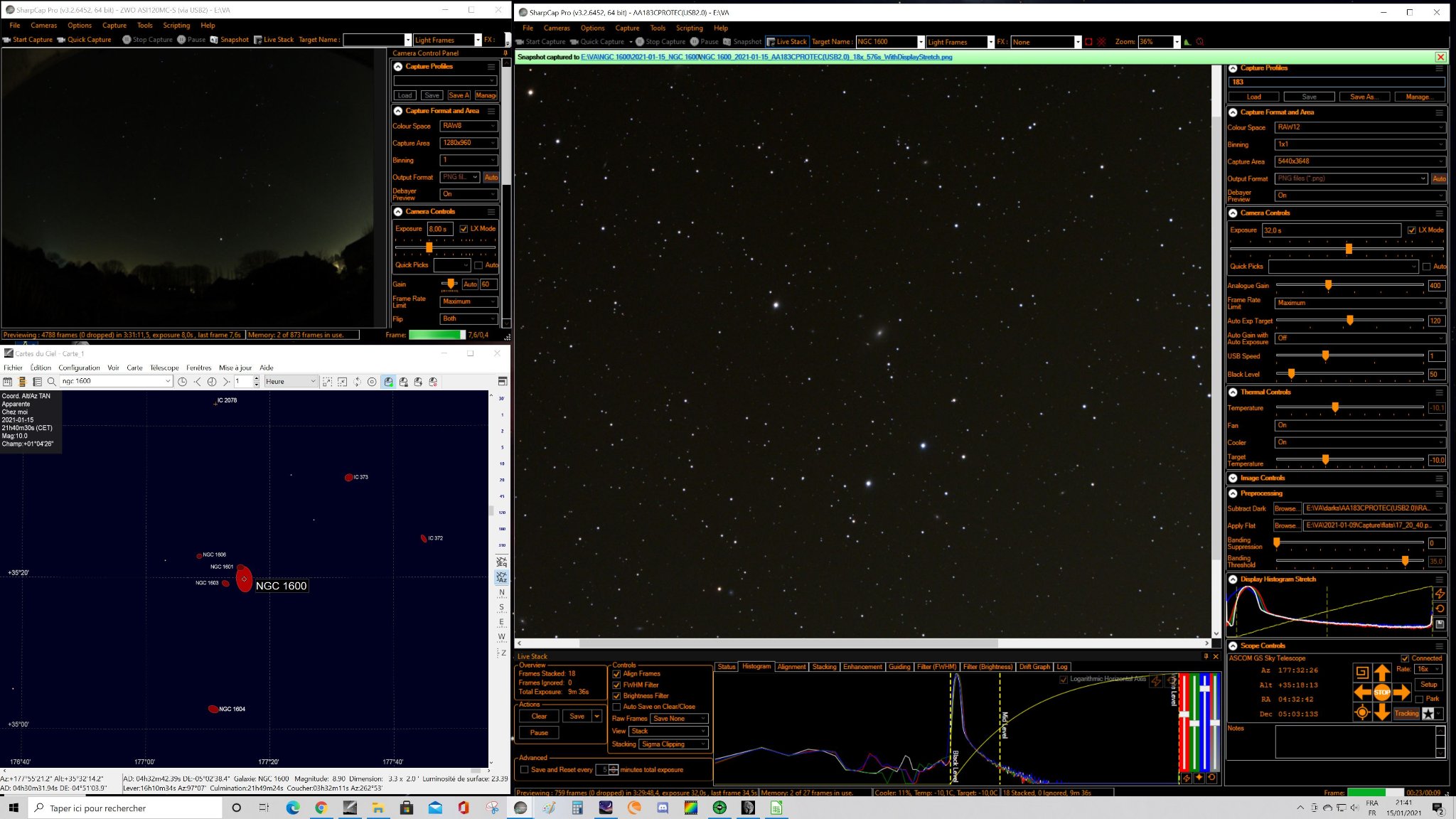Click the calendar icon in Cartes du Ciel toolbar
1456x819 pixels.
pos(7,382)
